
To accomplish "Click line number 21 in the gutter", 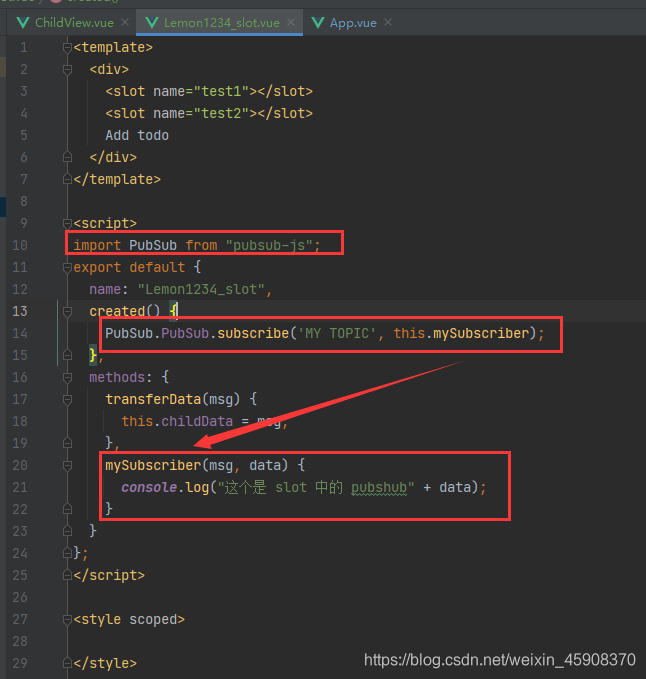I will click(20, 488).
